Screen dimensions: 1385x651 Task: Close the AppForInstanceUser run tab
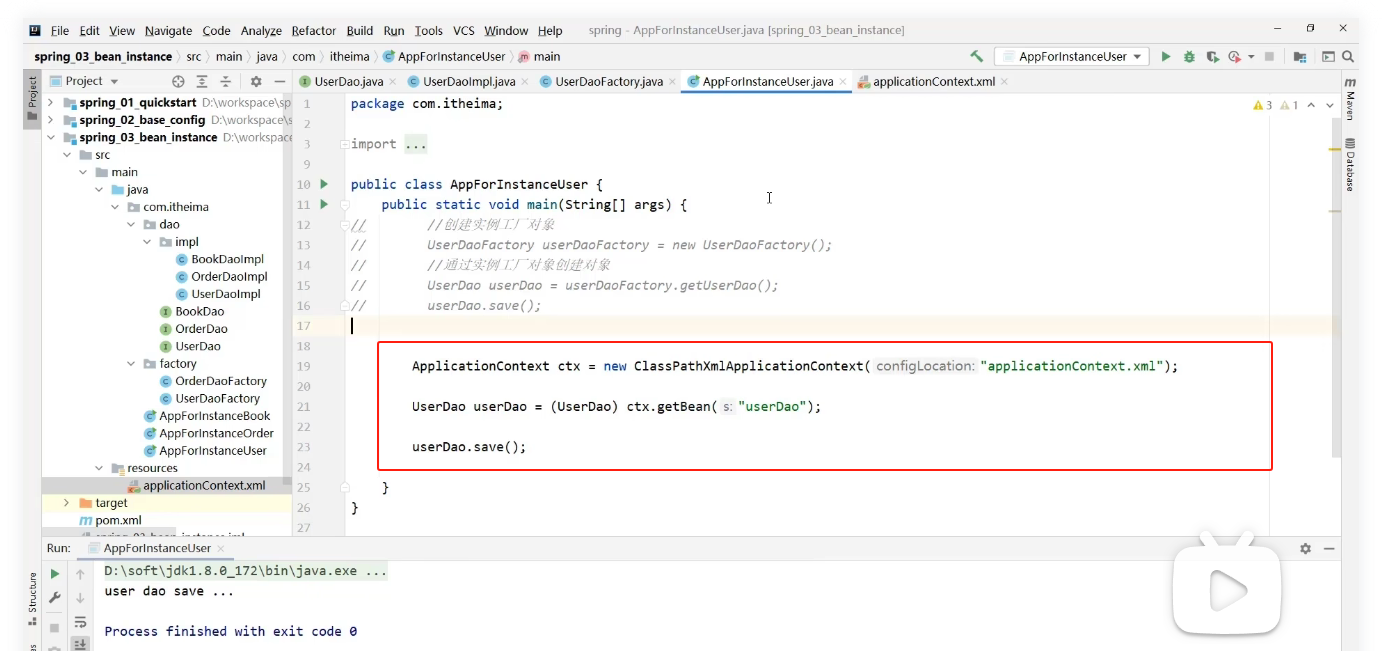(x=221, y=549)
